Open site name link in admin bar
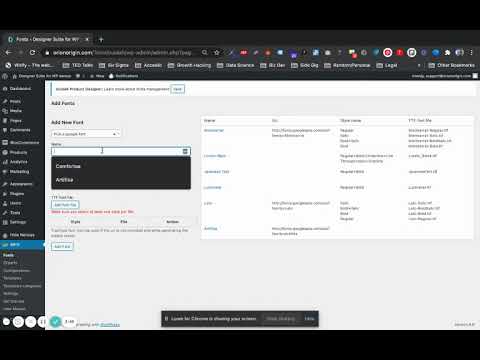Image resolution: width=480 pixels, height=360 pixels. [x=42, y=76]
